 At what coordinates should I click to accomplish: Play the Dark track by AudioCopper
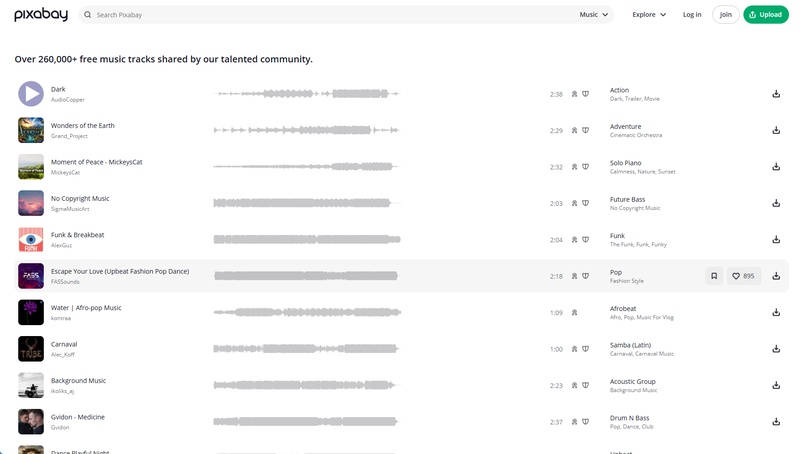(x=31, y=94)
